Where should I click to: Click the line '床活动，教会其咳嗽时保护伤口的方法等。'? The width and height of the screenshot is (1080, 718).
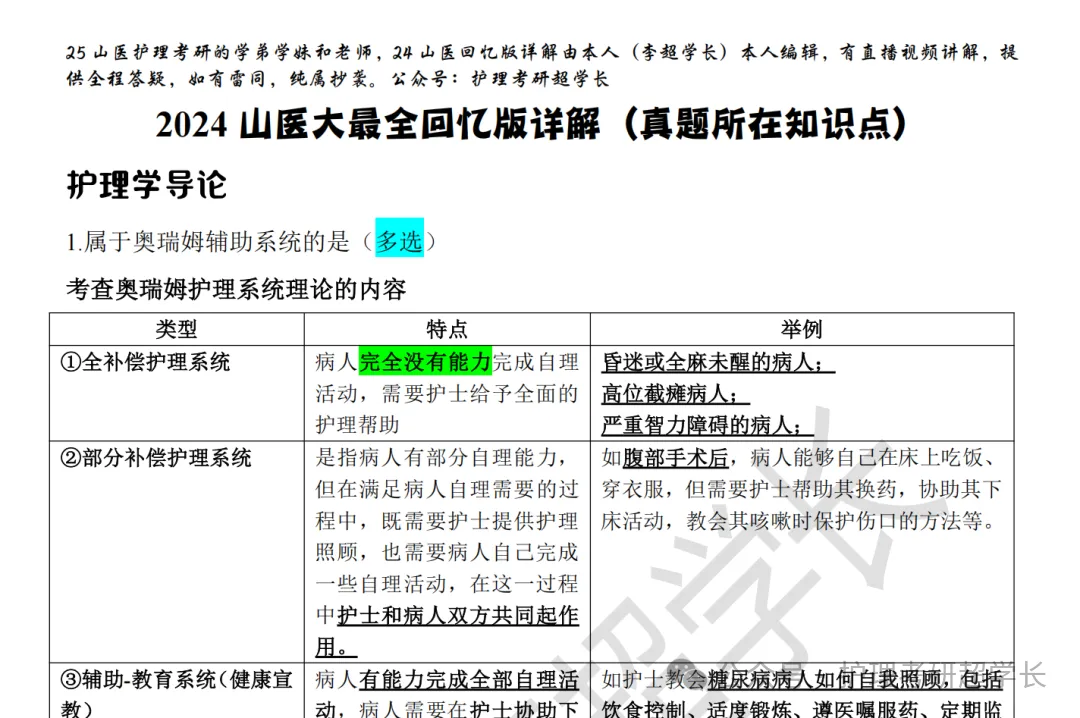[x=799, y=521]
